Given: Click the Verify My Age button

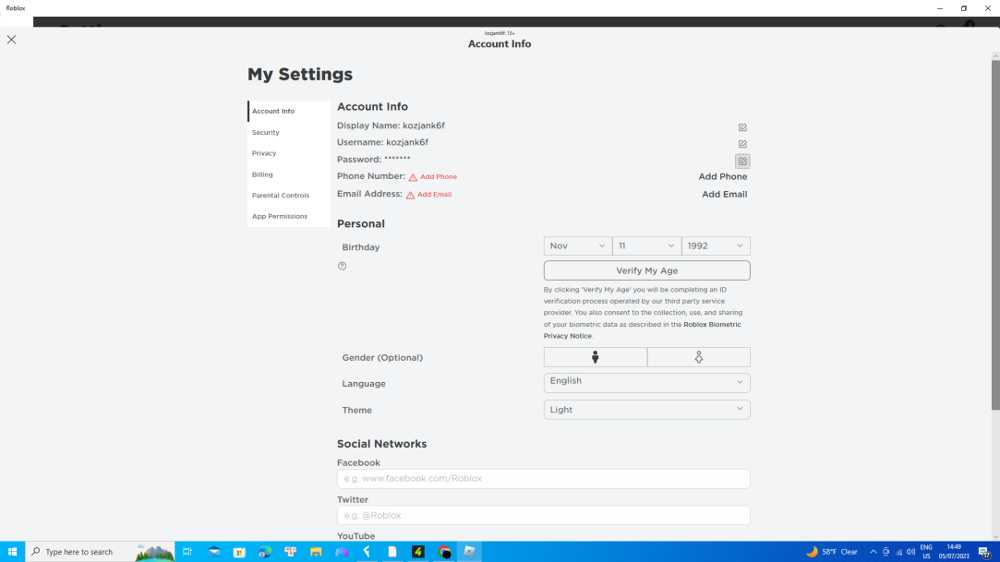Looking at the screenshot, I should (647, 270).
